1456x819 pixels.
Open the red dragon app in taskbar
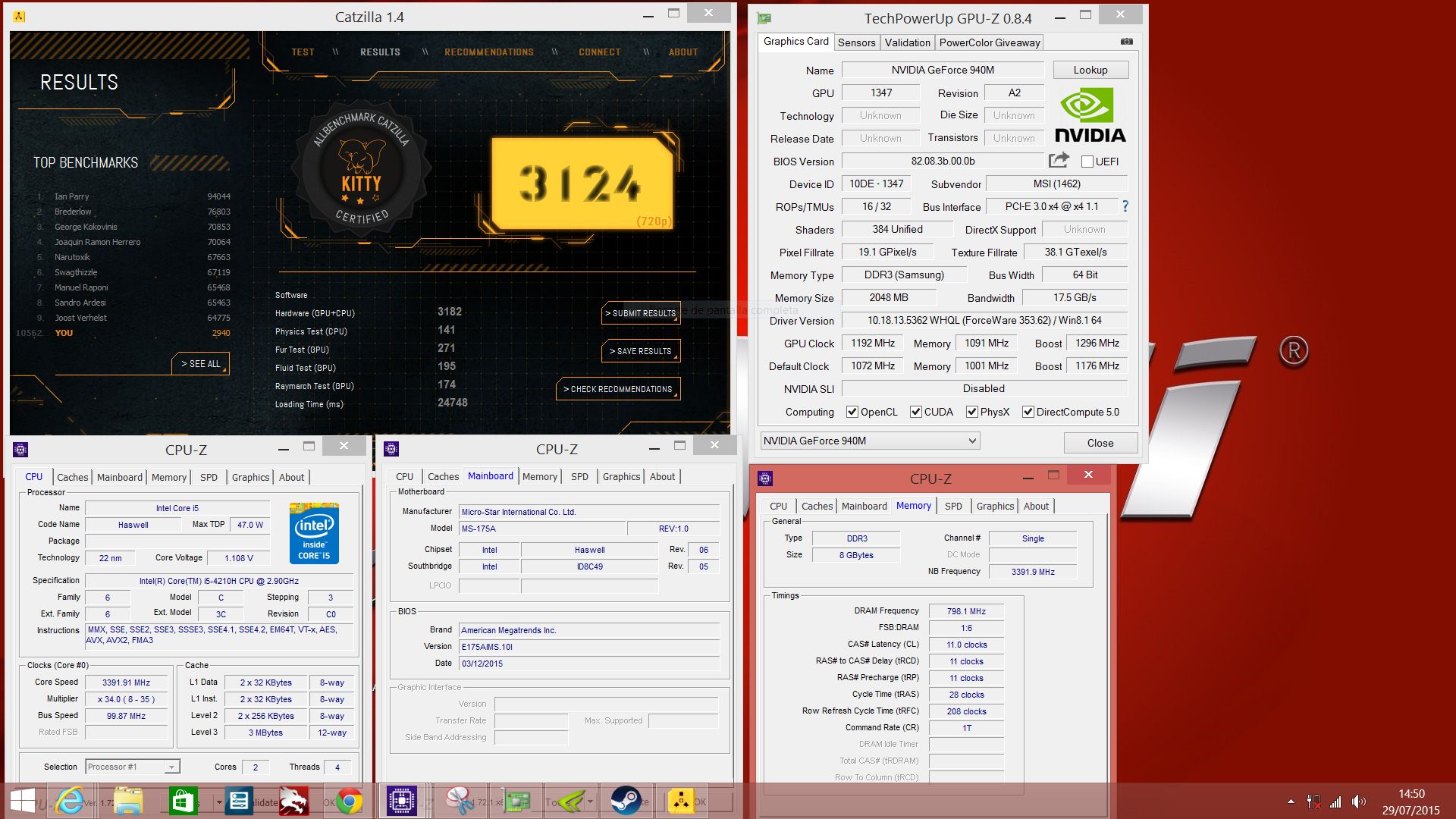click(x=293, y=801)
